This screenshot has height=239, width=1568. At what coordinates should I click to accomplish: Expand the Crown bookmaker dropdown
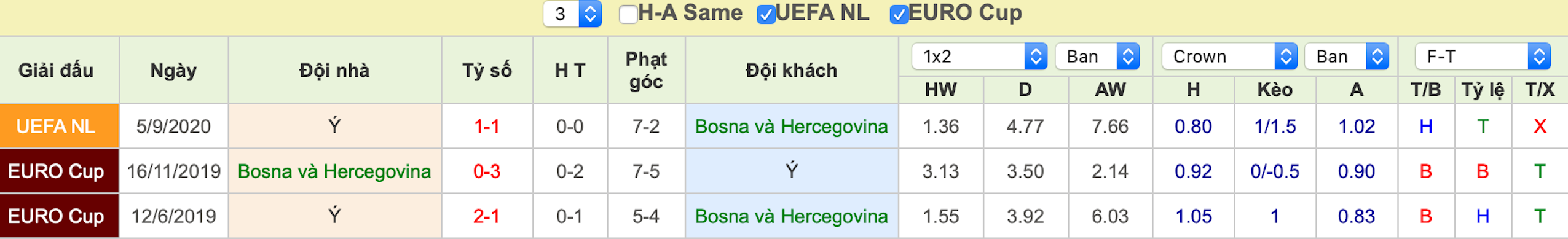(x=1229, y=57)
